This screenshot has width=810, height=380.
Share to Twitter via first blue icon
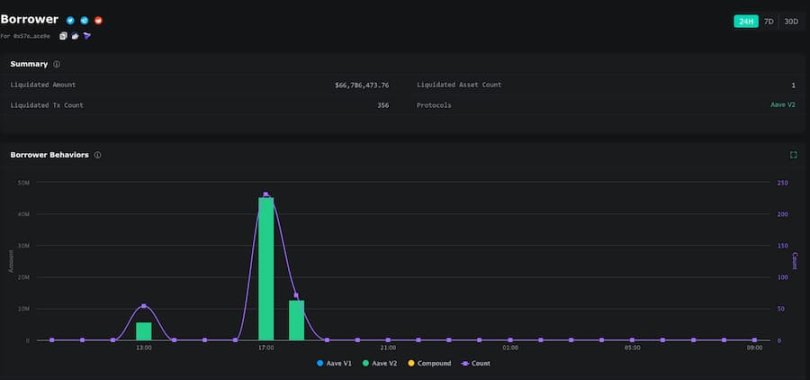tap(70, 21)
